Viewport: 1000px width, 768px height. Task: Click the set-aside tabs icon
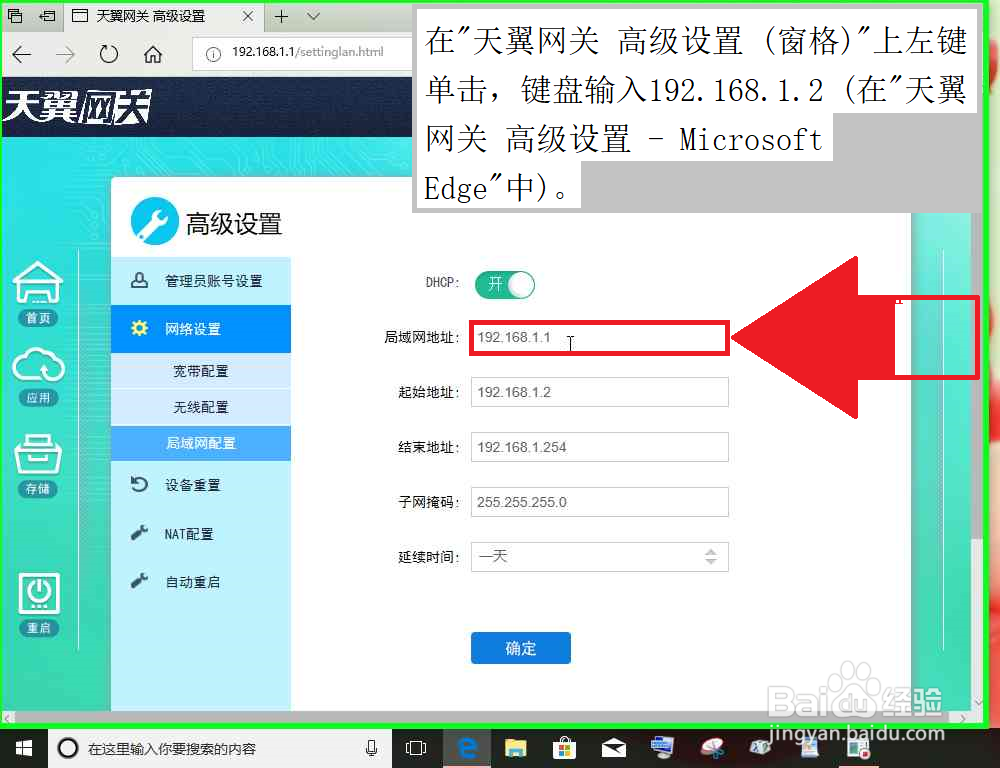pos(47,16)
